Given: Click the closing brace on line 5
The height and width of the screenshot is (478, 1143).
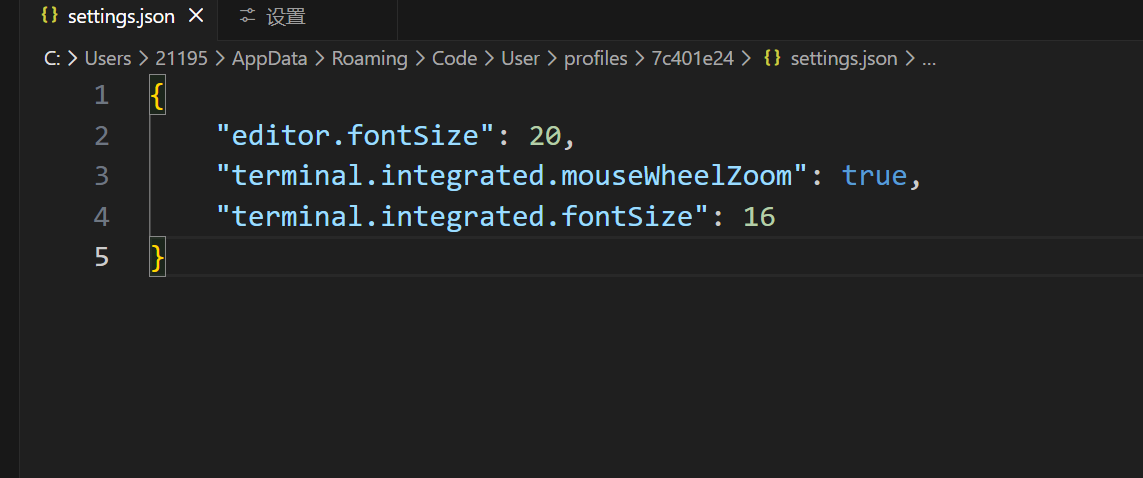Looking at the screenshot, I should point(157,256).
